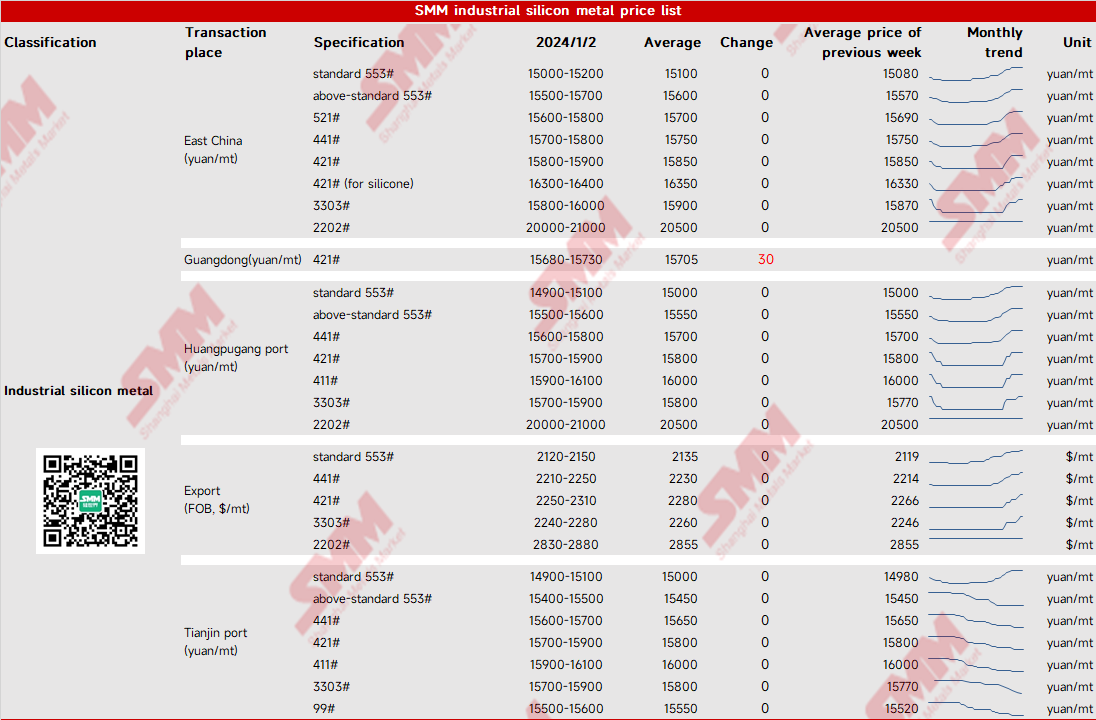This screenshot has height=720, width=1096.
Task: Click the 411# Huangpugang port trend chart
Action: (x=975, y=380)
